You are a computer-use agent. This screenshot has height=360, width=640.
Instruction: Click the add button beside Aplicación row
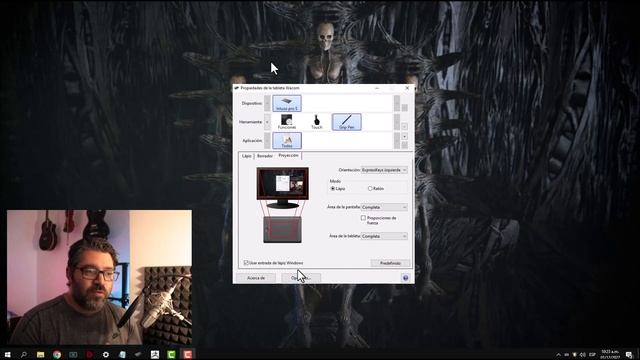[x=404, y=136]
